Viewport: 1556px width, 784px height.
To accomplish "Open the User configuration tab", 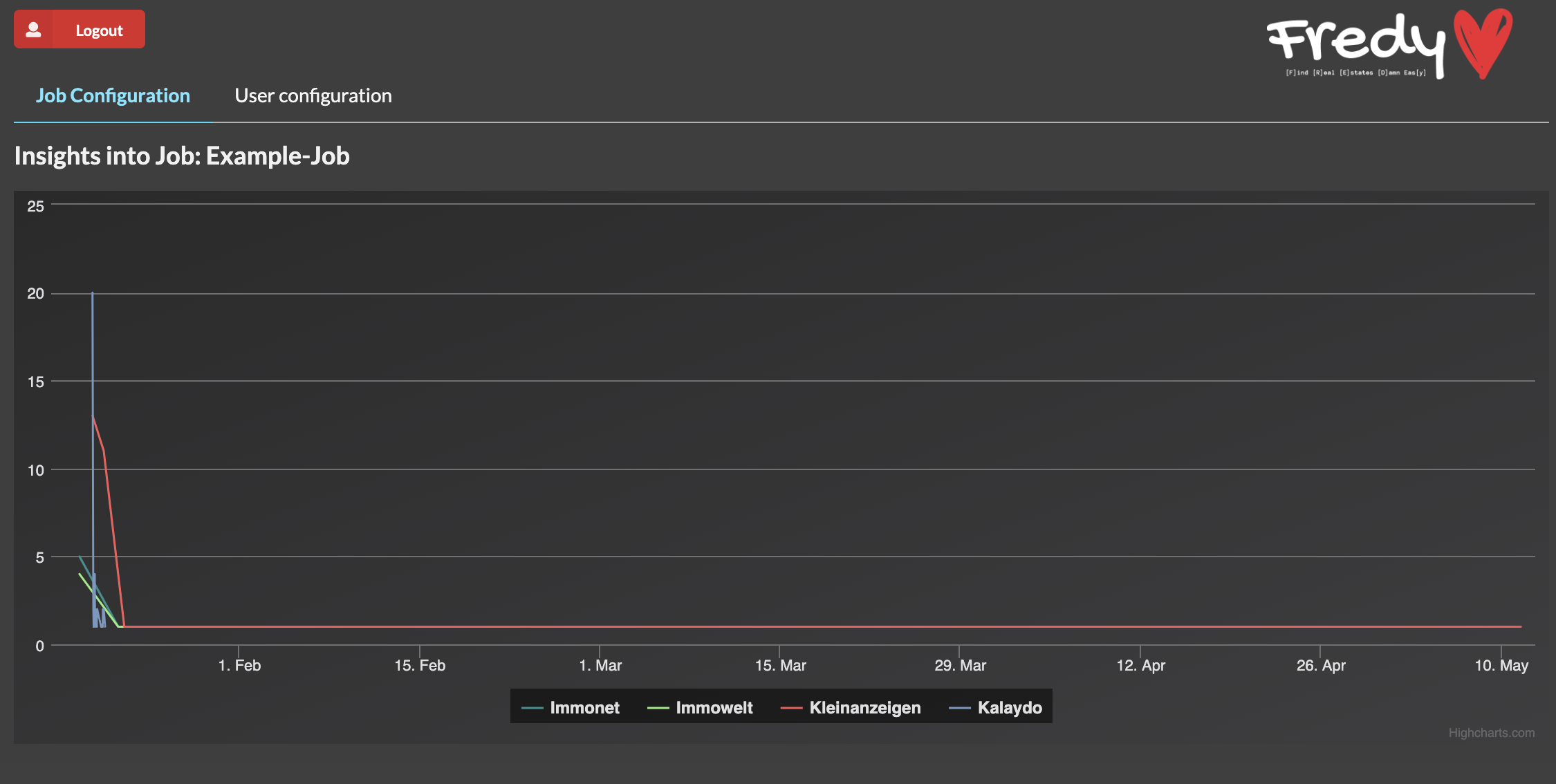I will (313, 95).
